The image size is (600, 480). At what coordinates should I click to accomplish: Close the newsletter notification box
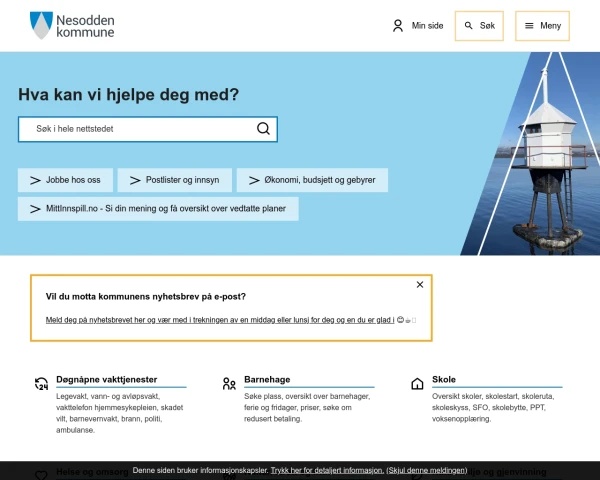pyautogui.click(x=420, y=285)
